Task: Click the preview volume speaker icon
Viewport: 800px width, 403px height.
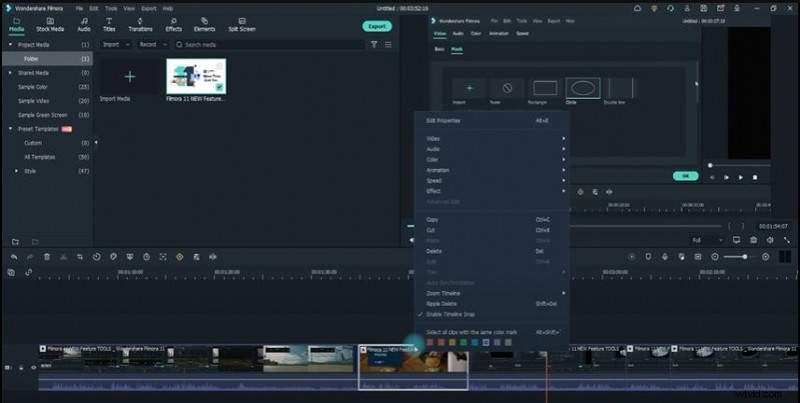Action: [770, 240]
